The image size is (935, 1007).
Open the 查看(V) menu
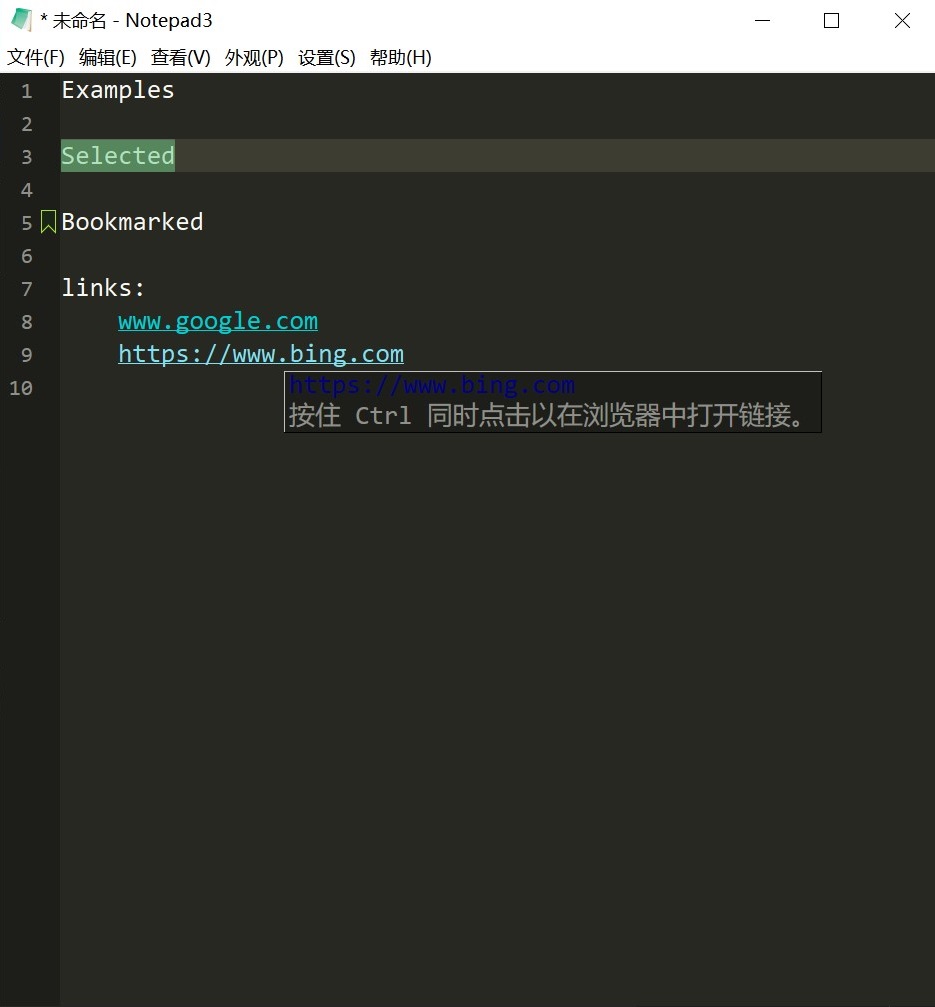(179, 57)
